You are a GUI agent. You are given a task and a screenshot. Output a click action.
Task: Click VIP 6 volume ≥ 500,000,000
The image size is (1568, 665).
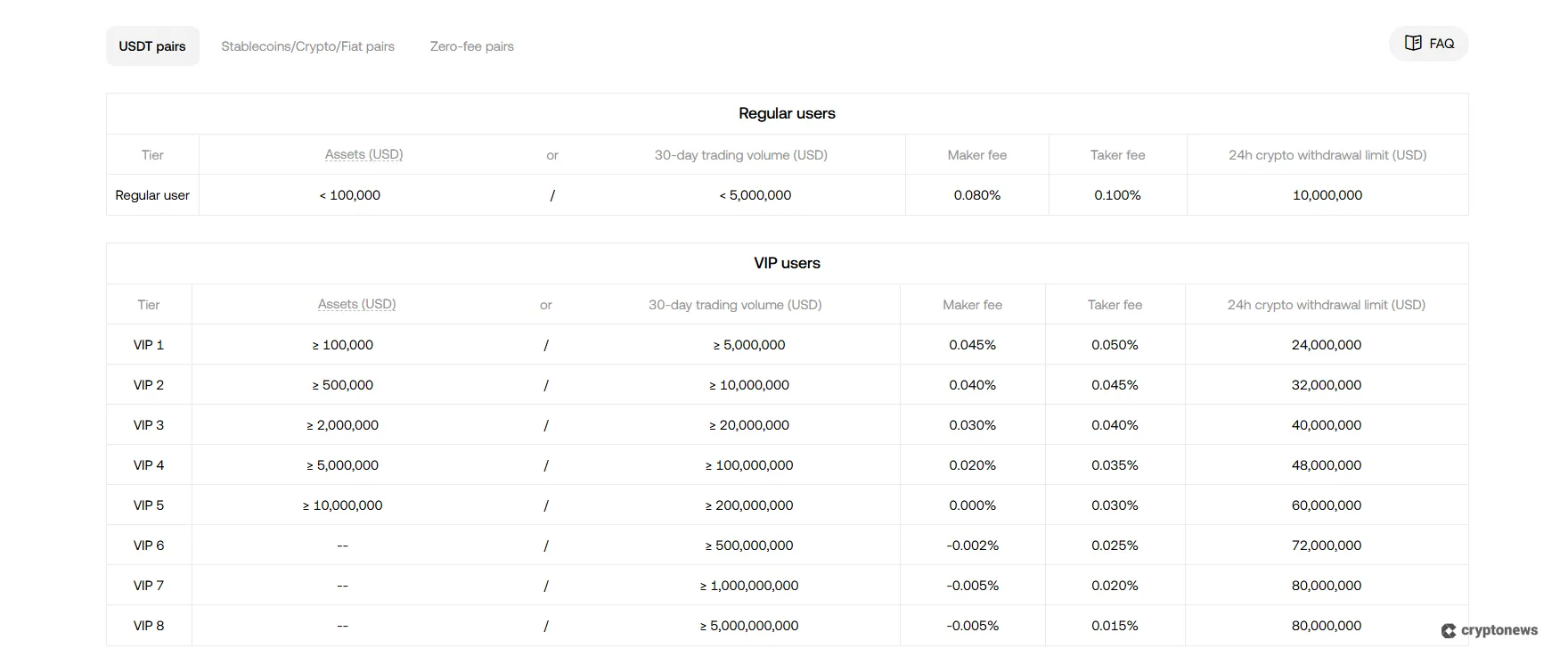tap(749, 546)
